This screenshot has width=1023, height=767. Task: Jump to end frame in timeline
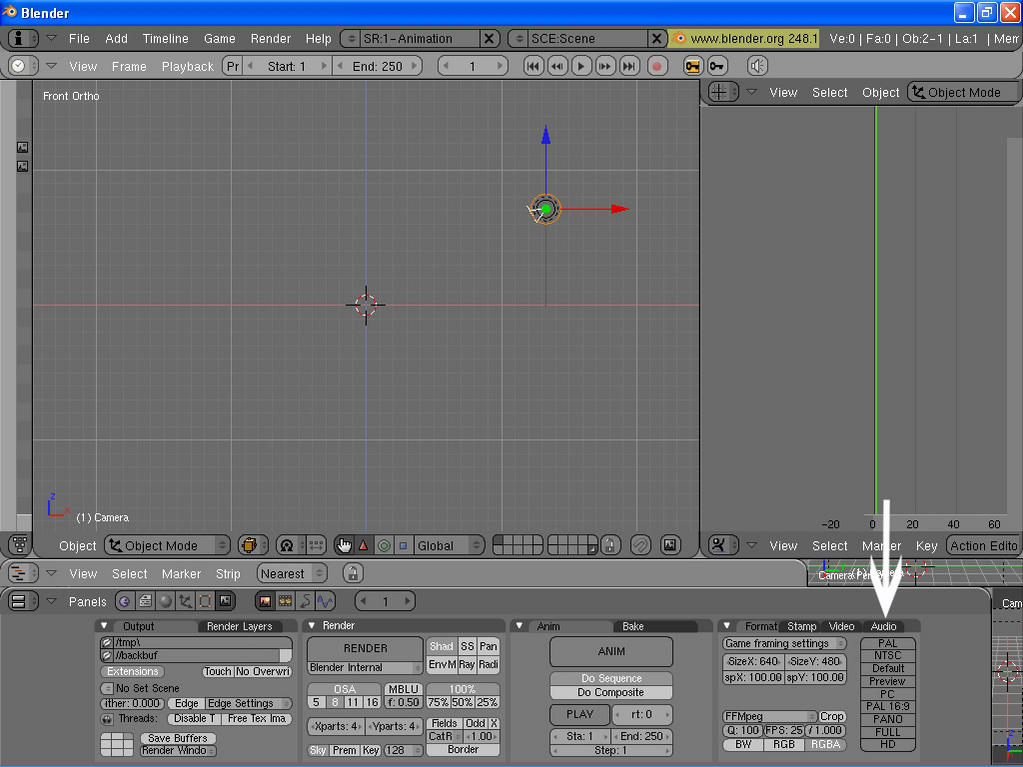coord(629,66)
